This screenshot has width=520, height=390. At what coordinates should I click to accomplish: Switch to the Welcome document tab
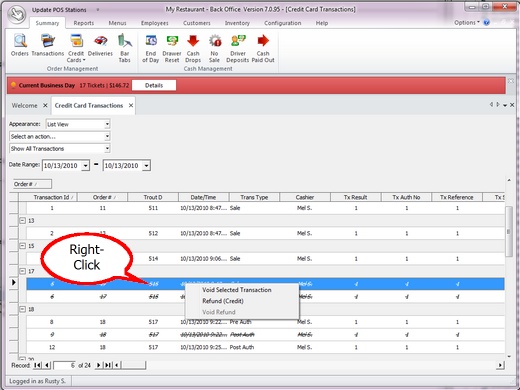tap(25, 105)
